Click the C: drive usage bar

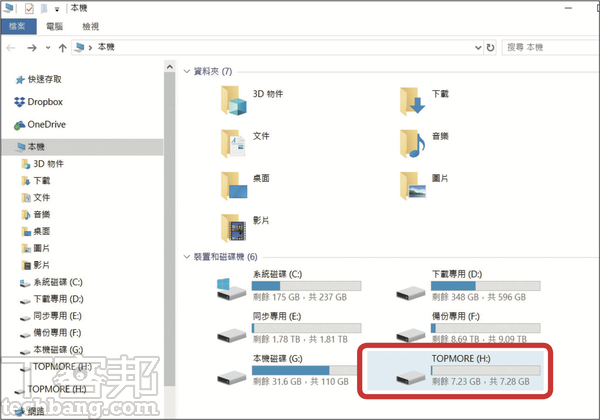coord(307,286)
